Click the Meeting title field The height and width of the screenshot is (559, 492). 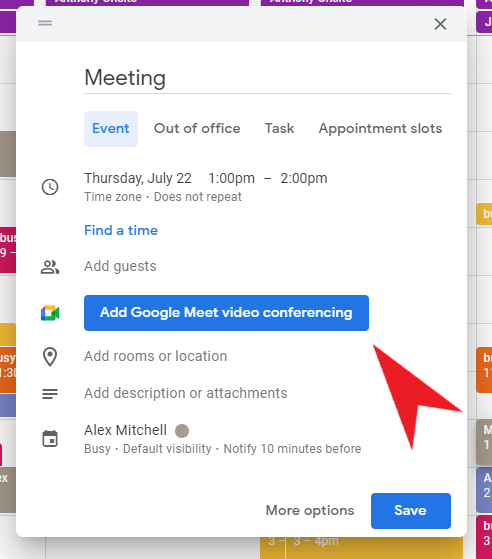267,78
